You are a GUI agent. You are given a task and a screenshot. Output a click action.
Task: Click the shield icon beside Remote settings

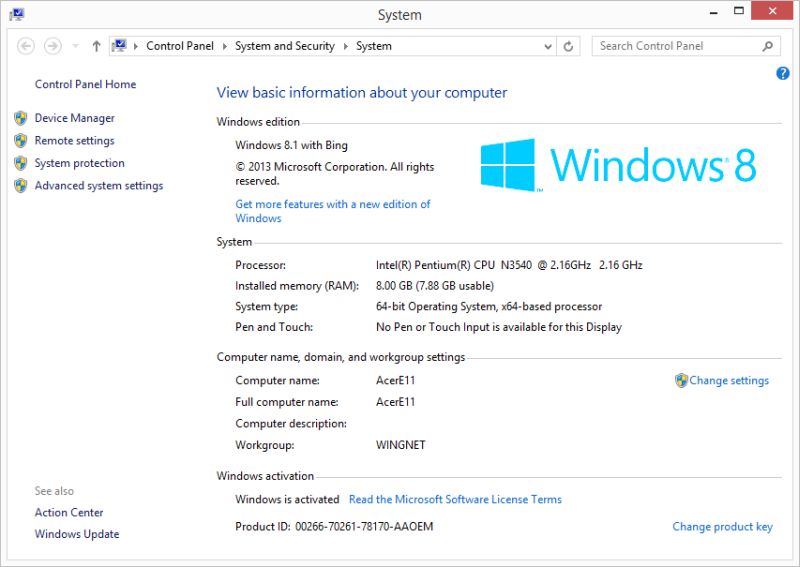click(21, 140)
